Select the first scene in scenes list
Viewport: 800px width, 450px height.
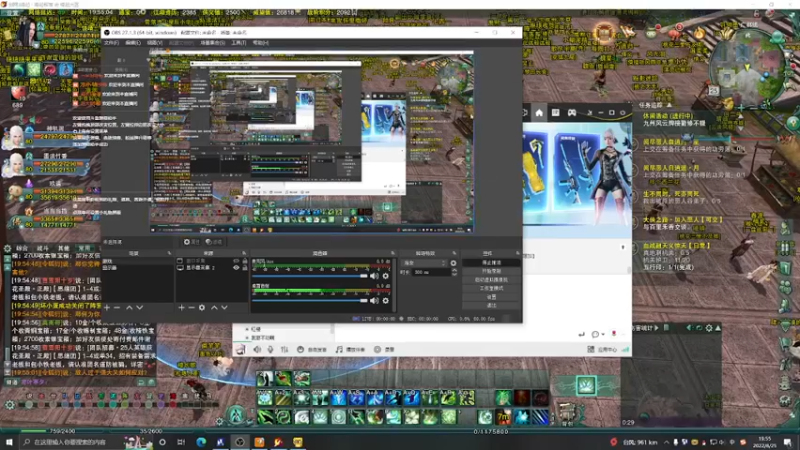(138, 261)
